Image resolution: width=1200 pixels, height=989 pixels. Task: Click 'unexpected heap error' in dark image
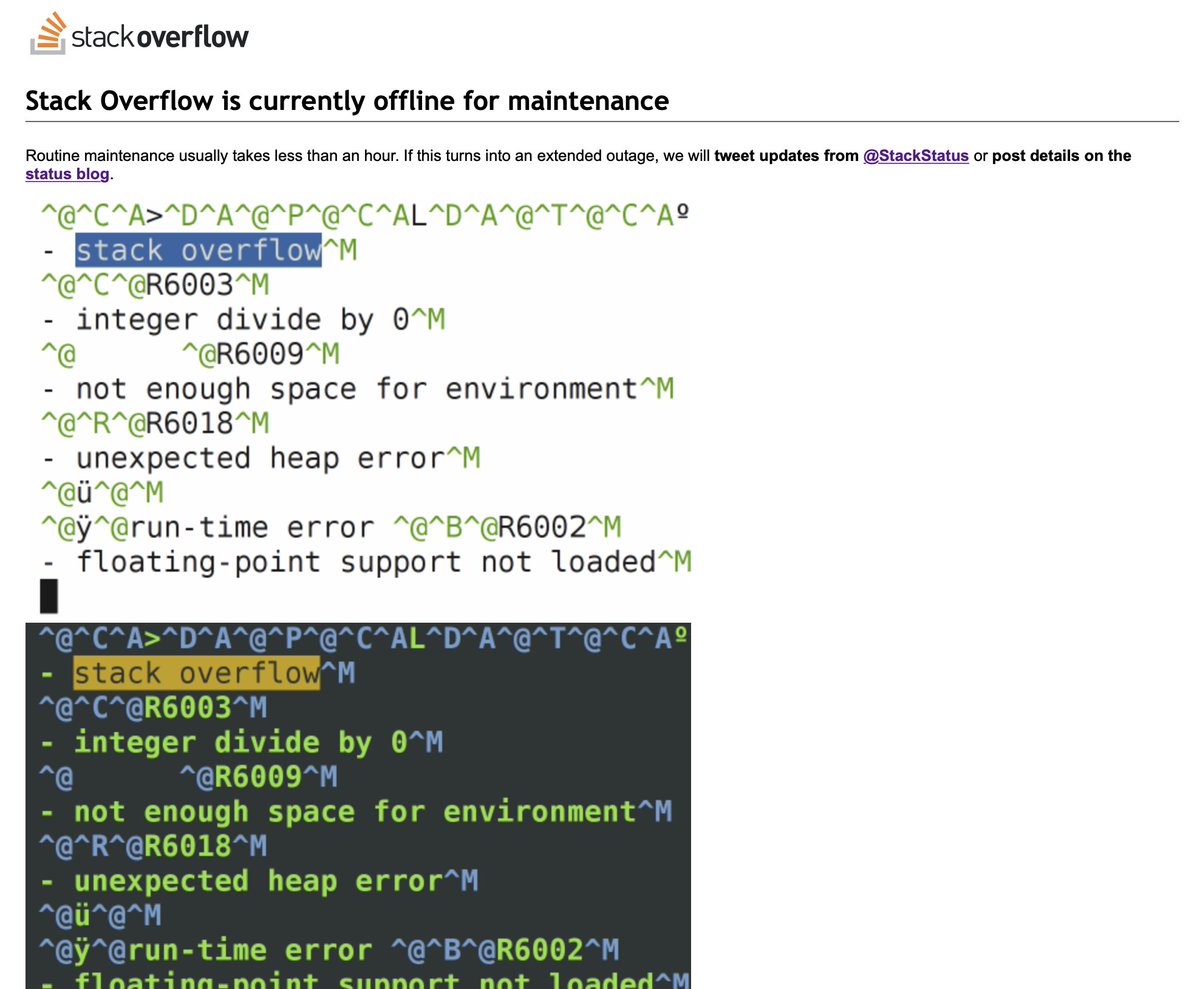[258, 881]
